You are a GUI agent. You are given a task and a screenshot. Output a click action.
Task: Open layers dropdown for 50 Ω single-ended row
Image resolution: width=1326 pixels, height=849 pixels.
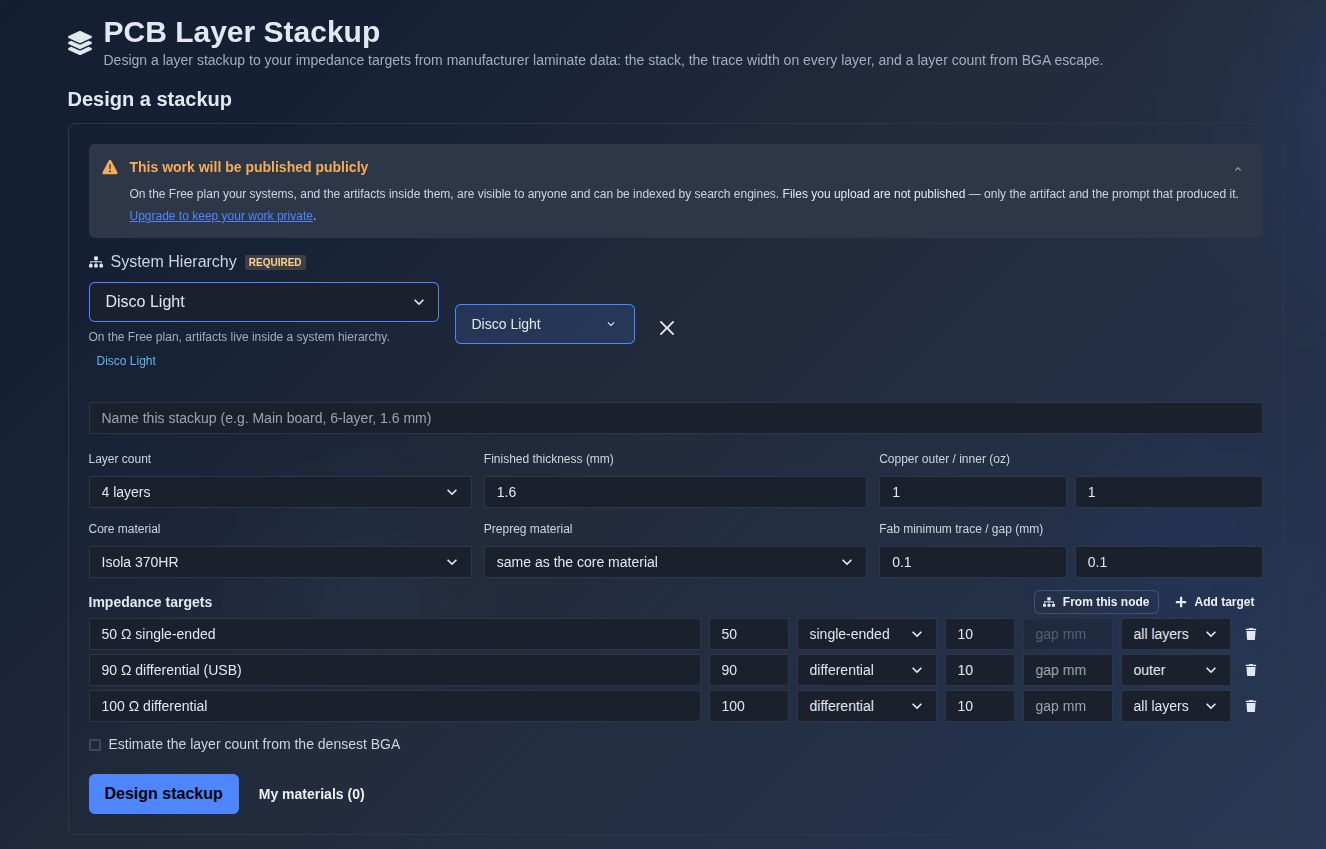[1176, 634]
